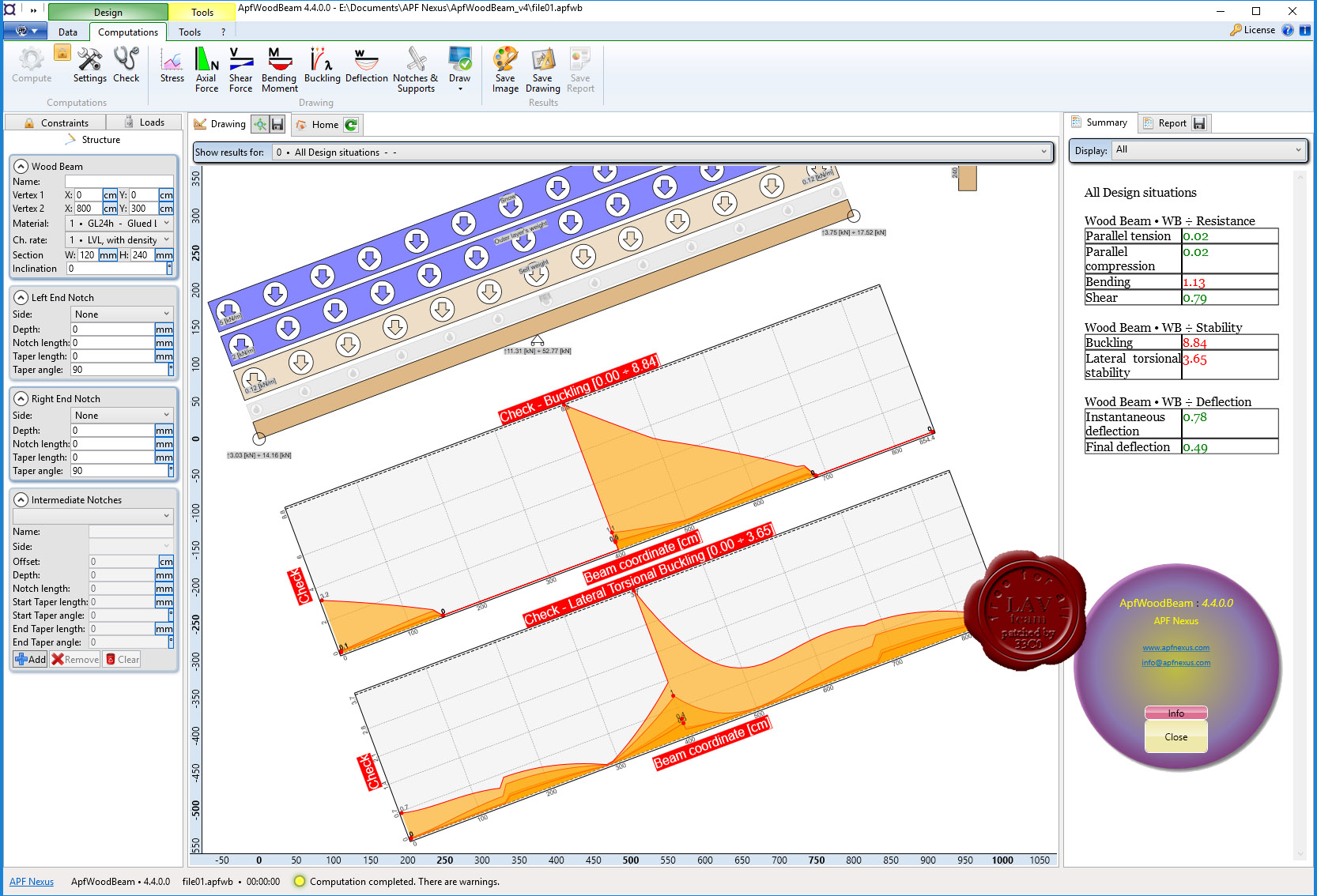Collapse the Intermediate Notches panel
The image size is (1317, 896).
tap(21, 500)
